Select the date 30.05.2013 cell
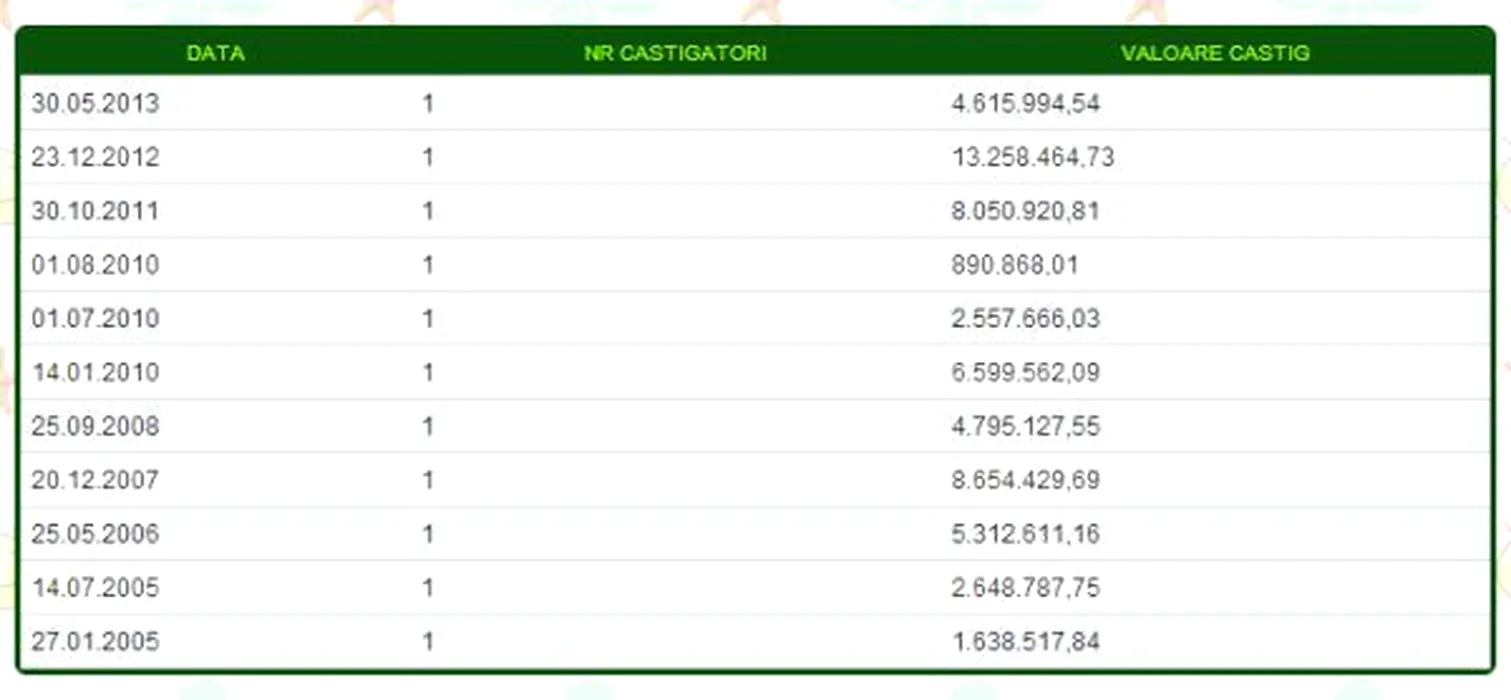Viewport: 1511px width, 700px height. tap(95, 103)
